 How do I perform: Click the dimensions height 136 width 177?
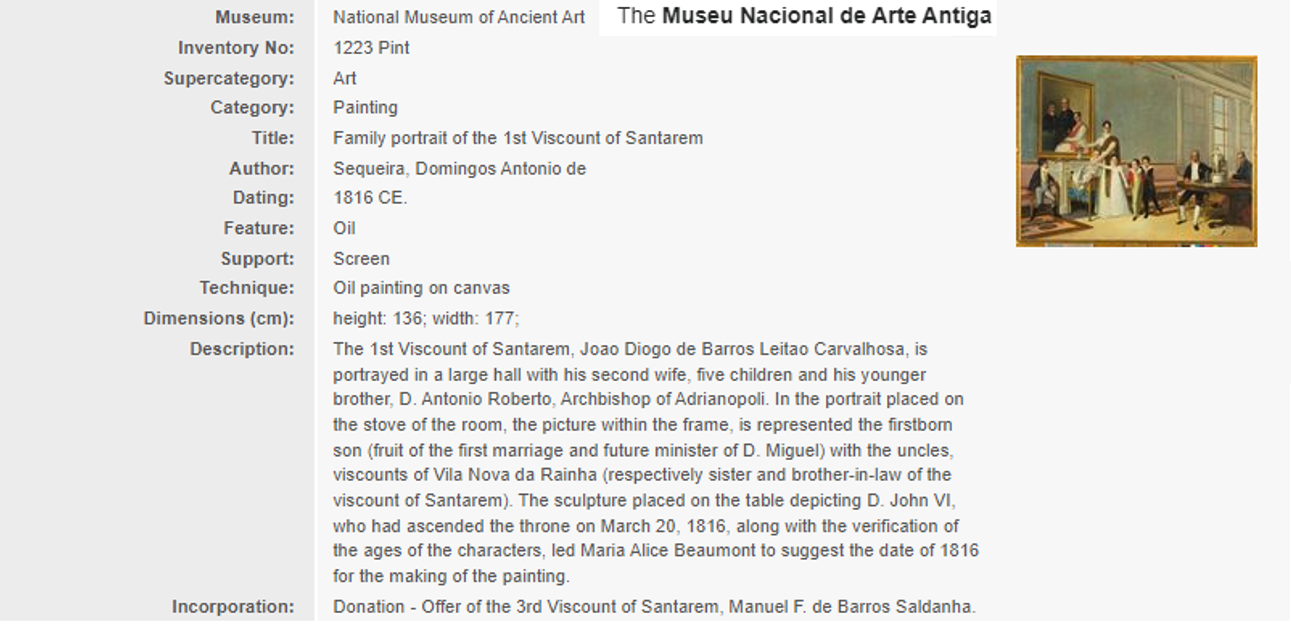[426, 319]
